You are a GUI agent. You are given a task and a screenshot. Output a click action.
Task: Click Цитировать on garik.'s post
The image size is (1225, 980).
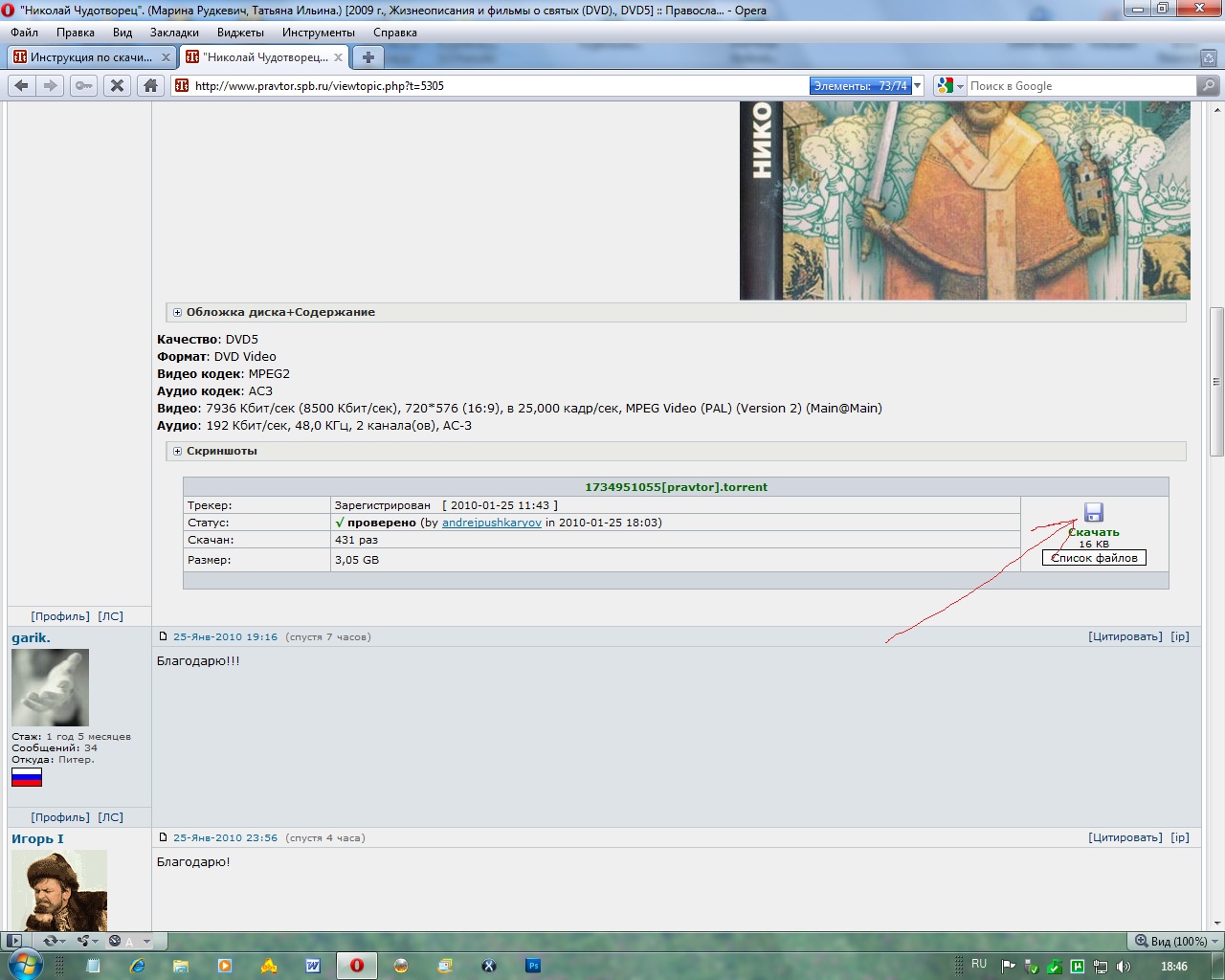[1125, 636]
